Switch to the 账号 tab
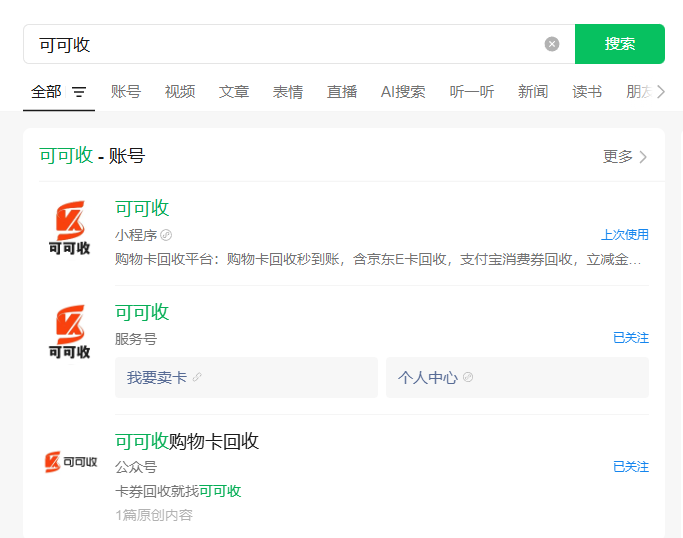The width and height of the screenshot is (683, 538). coord(126,92)
